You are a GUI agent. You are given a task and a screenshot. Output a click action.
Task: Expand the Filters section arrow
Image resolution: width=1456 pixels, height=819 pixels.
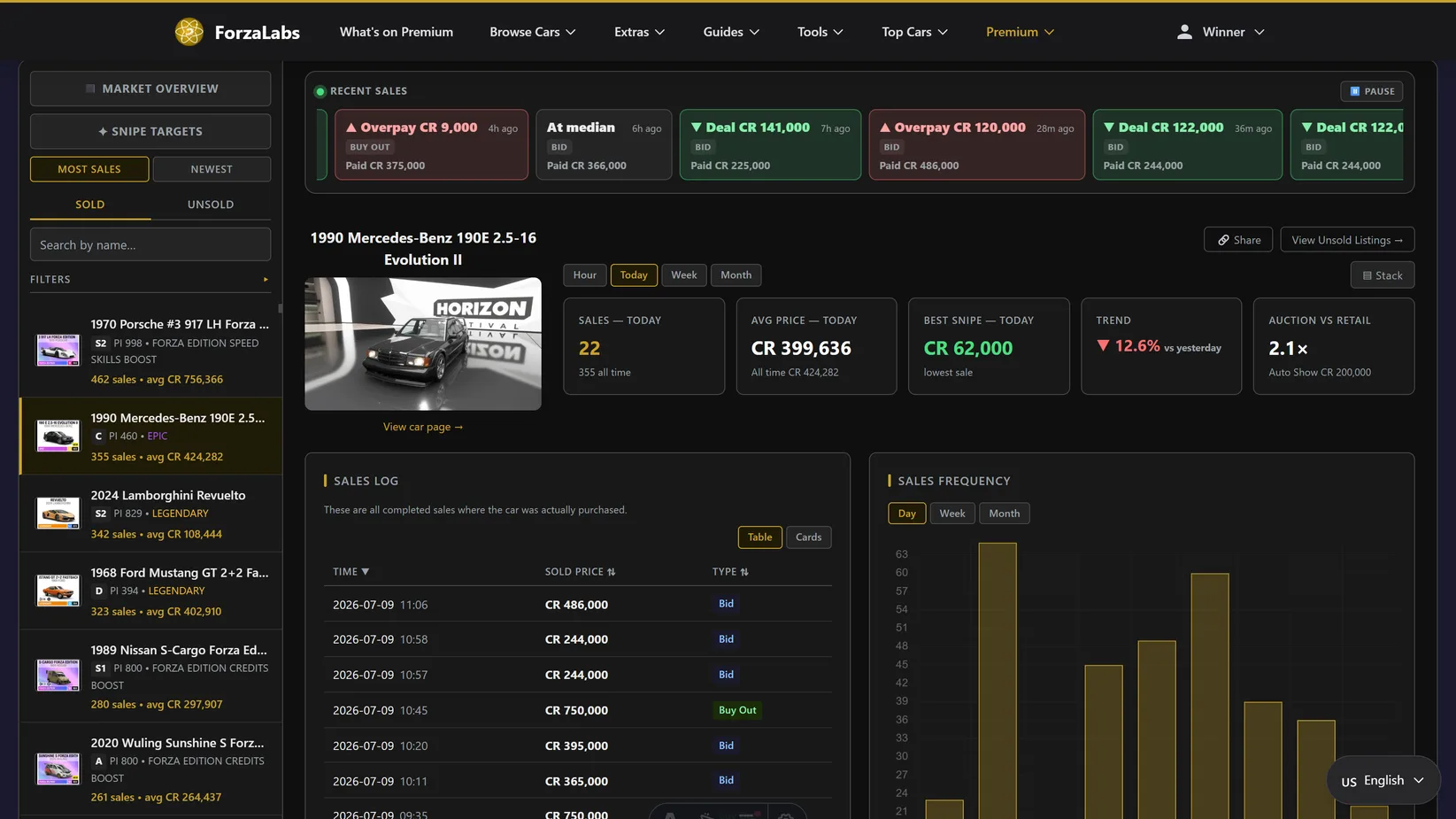tap(266, 280)
